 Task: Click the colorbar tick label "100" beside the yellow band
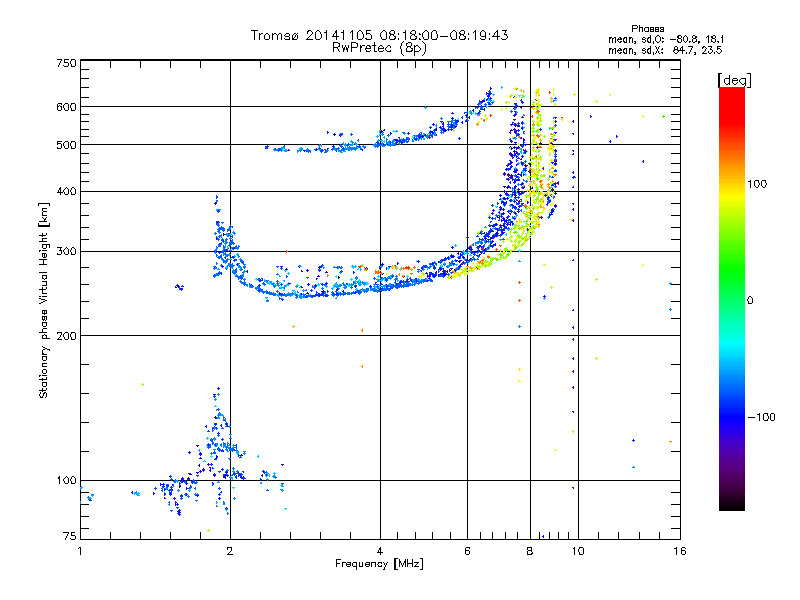tap(757, 184)
